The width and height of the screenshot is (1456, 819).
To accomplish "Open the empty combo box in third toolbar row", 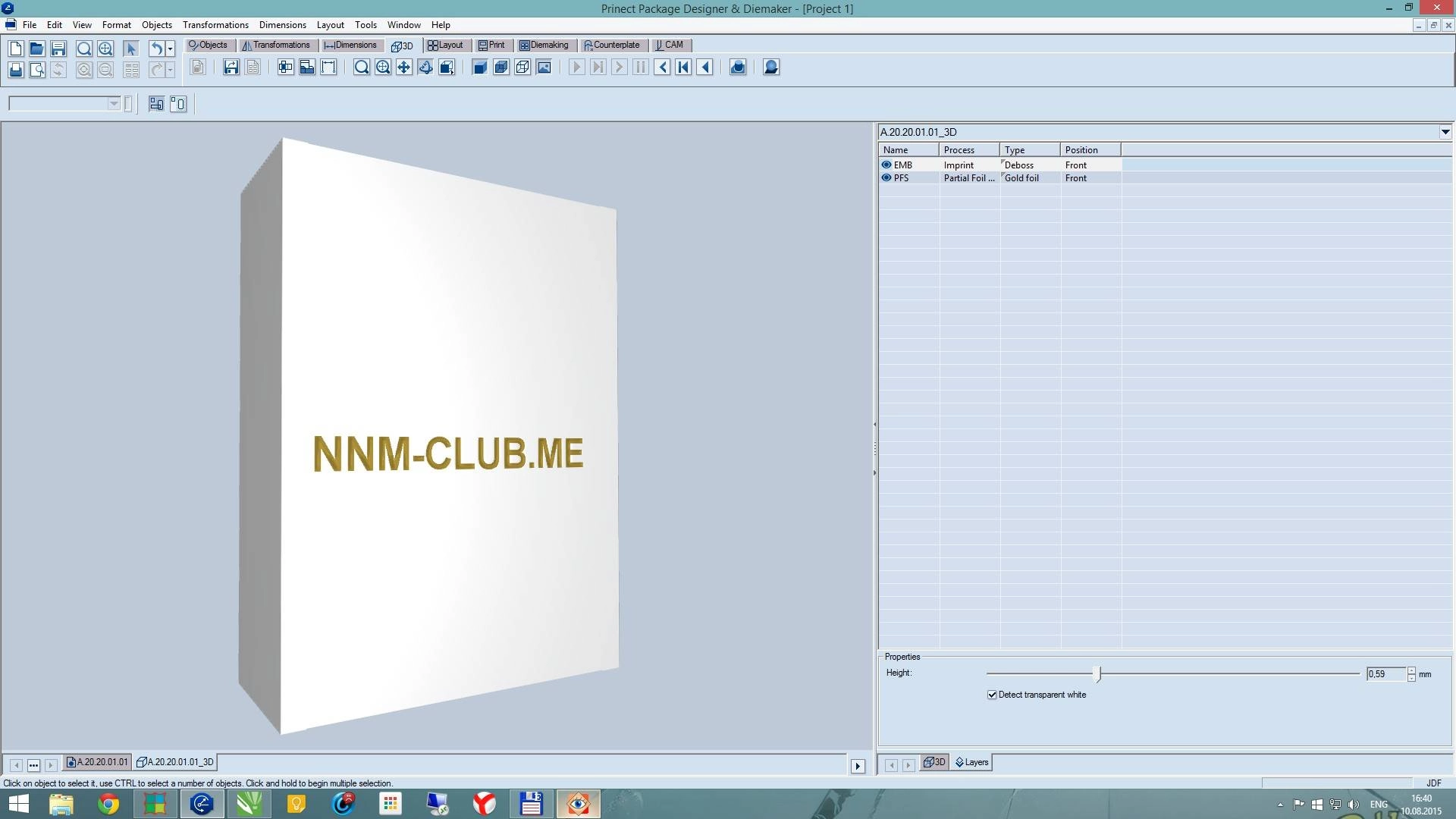I will click(65, 104).
